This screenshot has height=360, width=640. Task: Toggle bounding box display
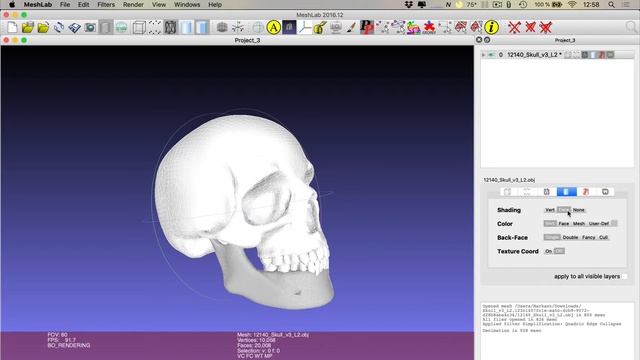coord(139,27)
